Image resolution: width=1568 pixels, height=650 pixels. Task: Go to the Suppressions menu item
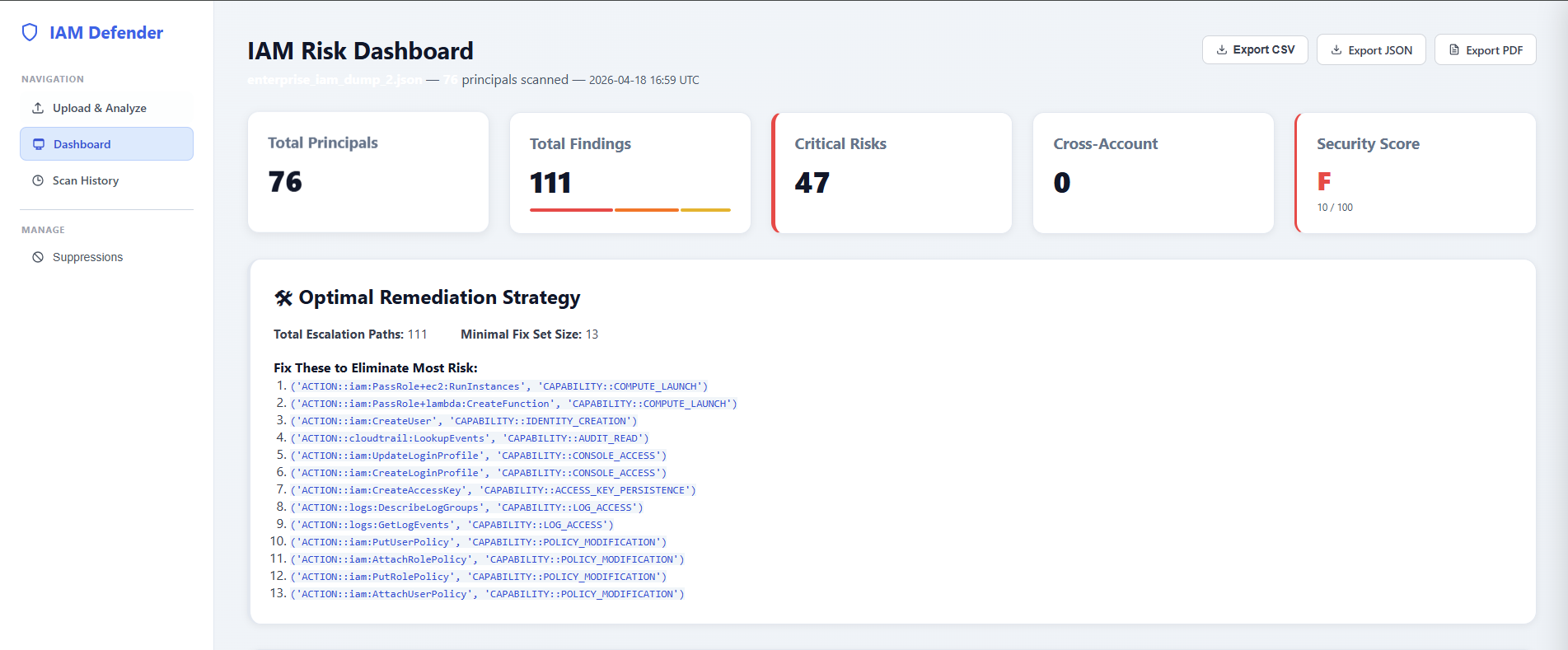point(87,257)
